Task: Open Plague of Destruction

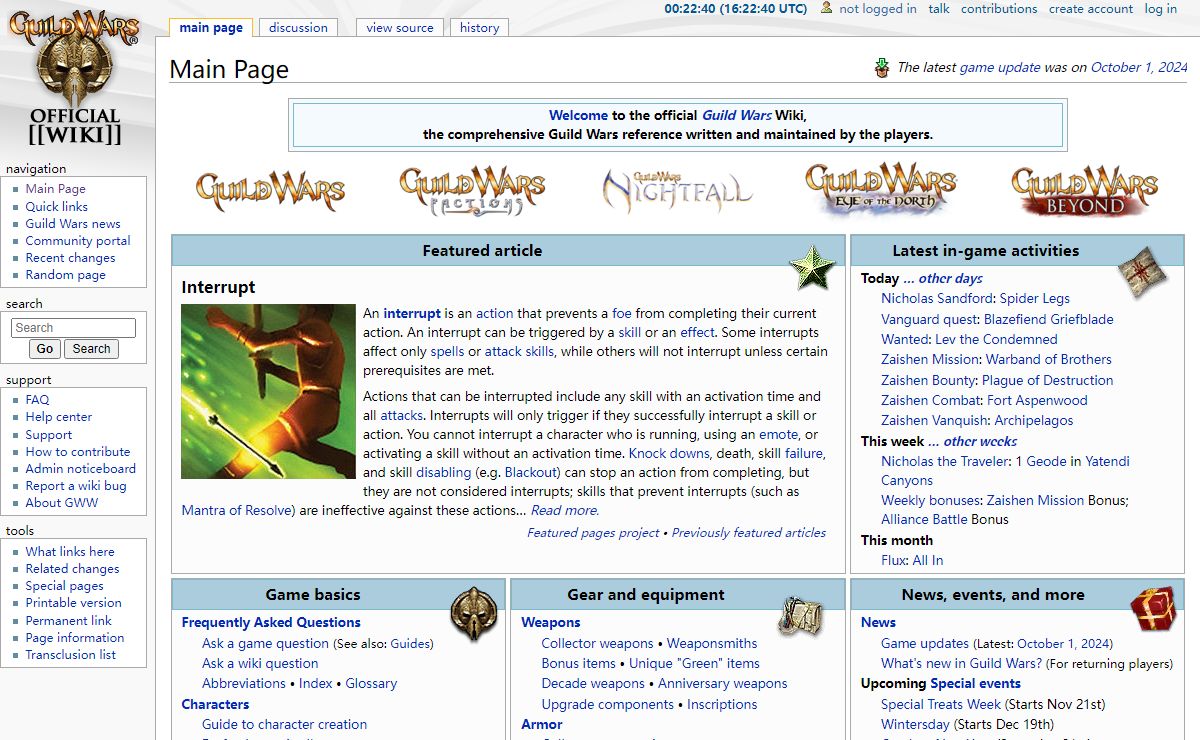Action: (1047, 380)
